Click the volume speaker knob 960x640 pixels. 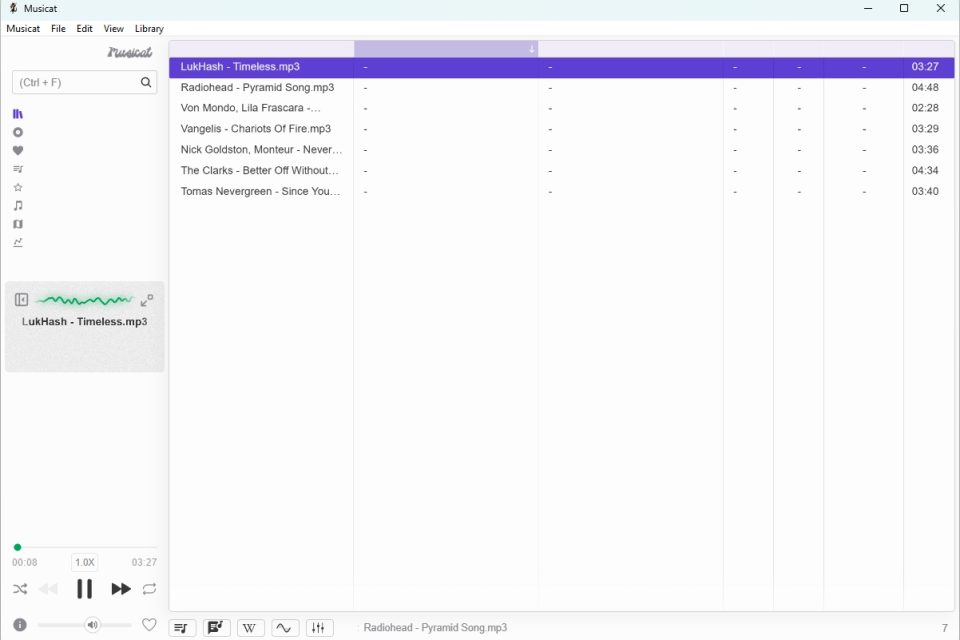(x=92, y=625)
